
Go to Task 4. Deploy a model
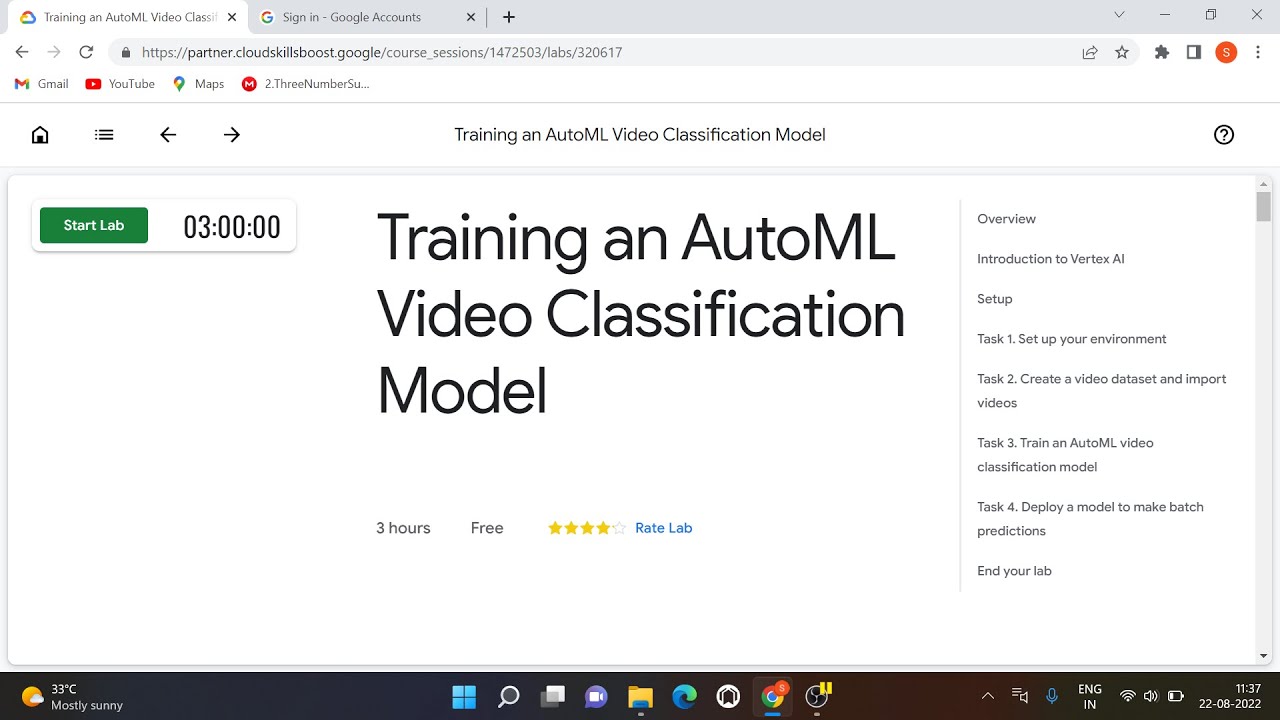click(x=1090, y=519)
